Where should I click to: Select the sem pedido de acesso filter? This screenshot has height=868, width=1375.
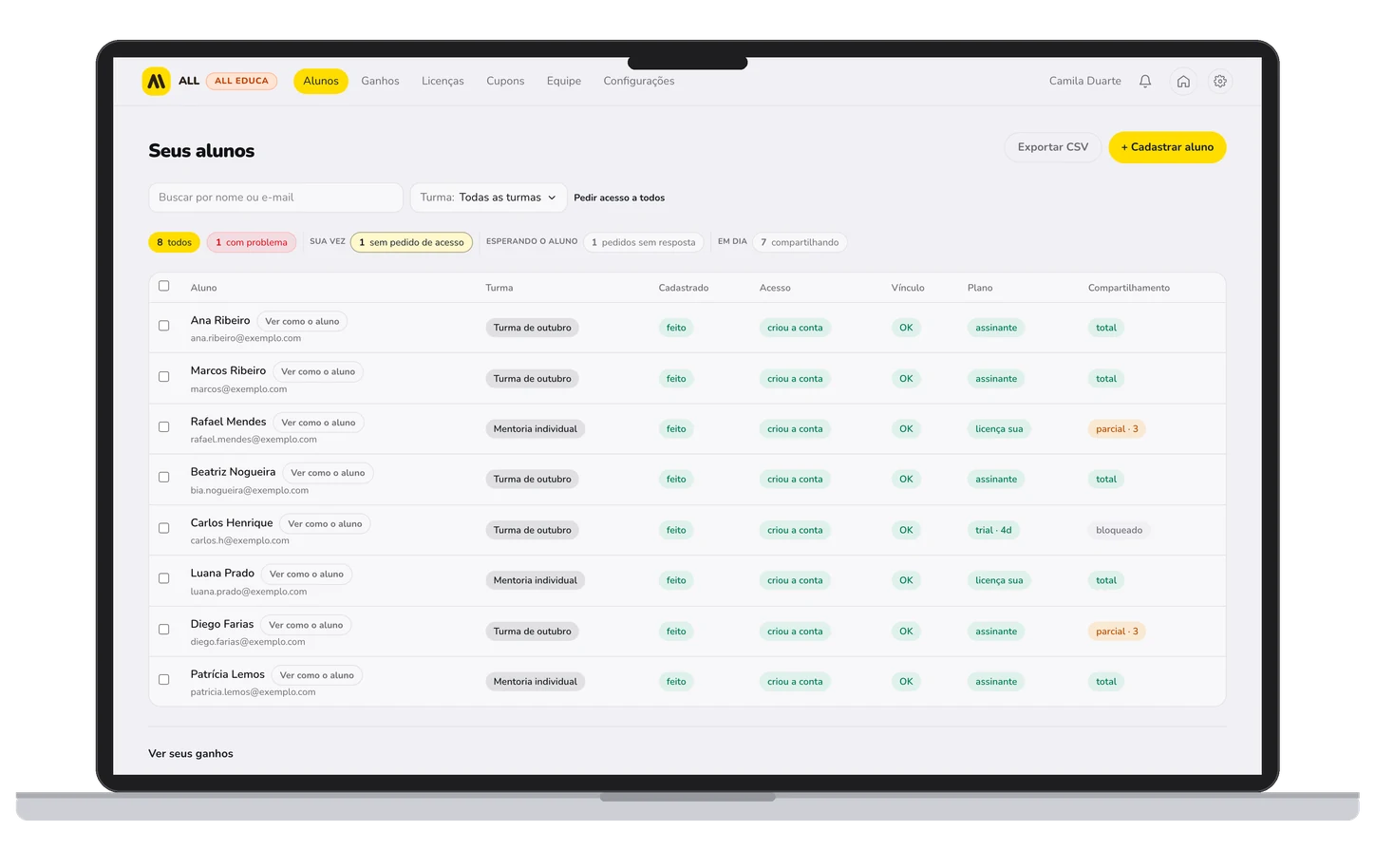pos(411,242)
